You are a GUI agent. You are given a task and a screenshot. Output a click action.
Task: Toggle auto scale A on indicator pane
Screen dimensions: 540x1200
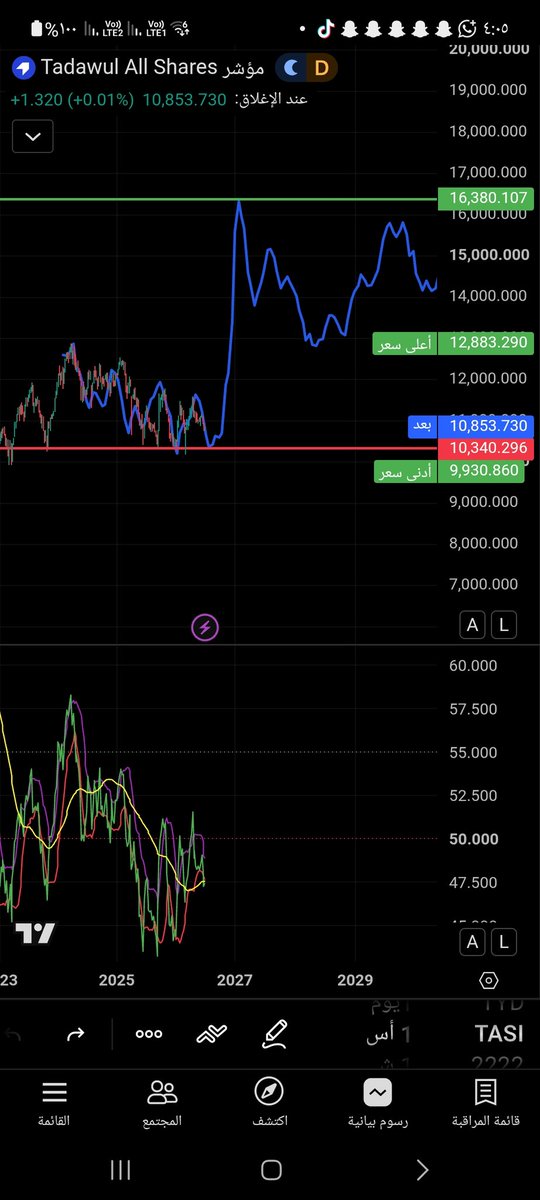pyautogui.click(x=473, y=941)
